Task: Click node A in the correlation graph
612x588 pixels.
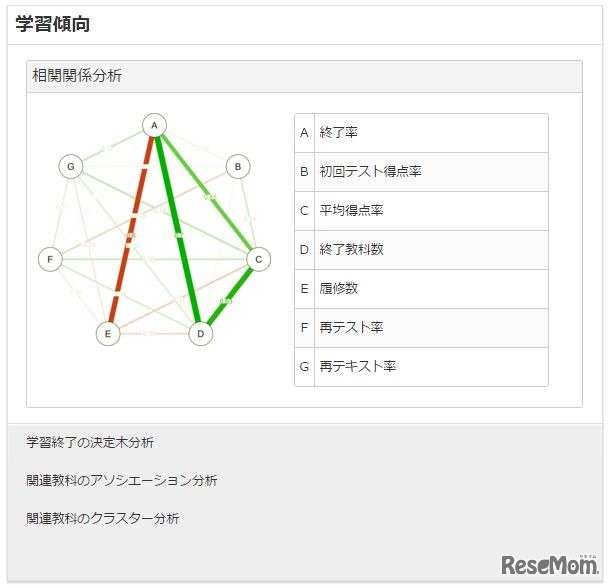Action: pos(153,125)
